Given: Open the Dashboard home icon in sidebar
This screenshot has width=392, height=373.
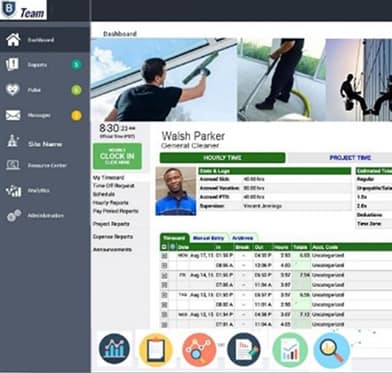Looking at the screenshot, I should pos(13,40).
